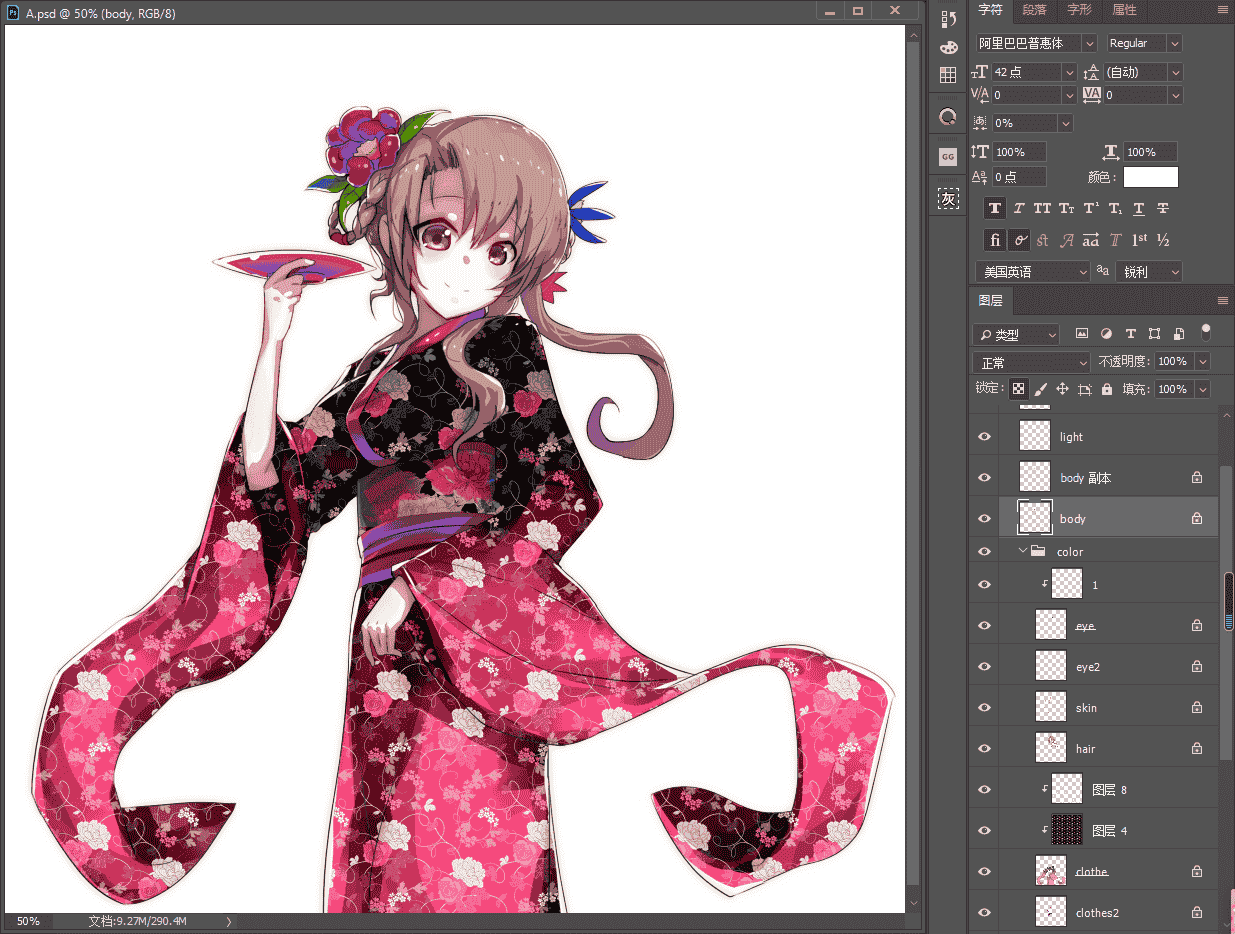This screenshot has width=1235, height=934.
Task: Apply superscript text style
Action: [1090, 208]
